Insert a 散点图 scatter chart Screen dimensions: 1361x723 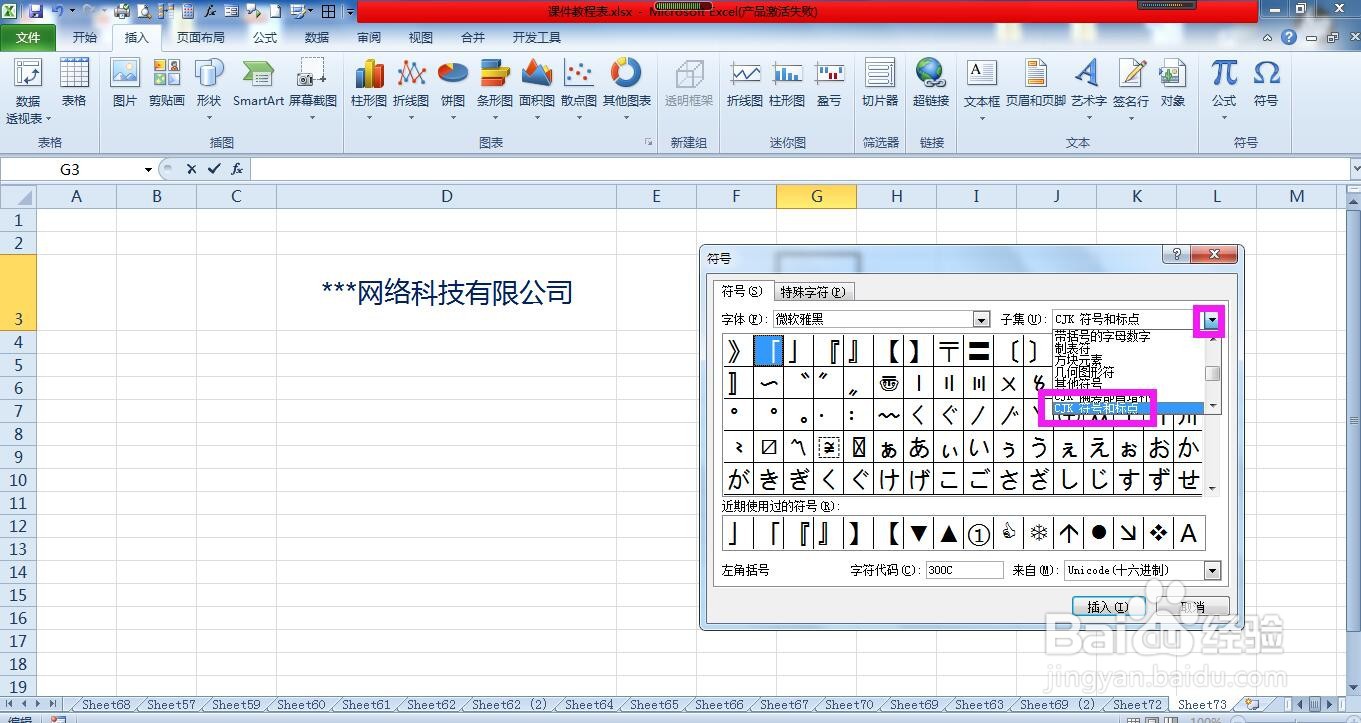[578, 88]
